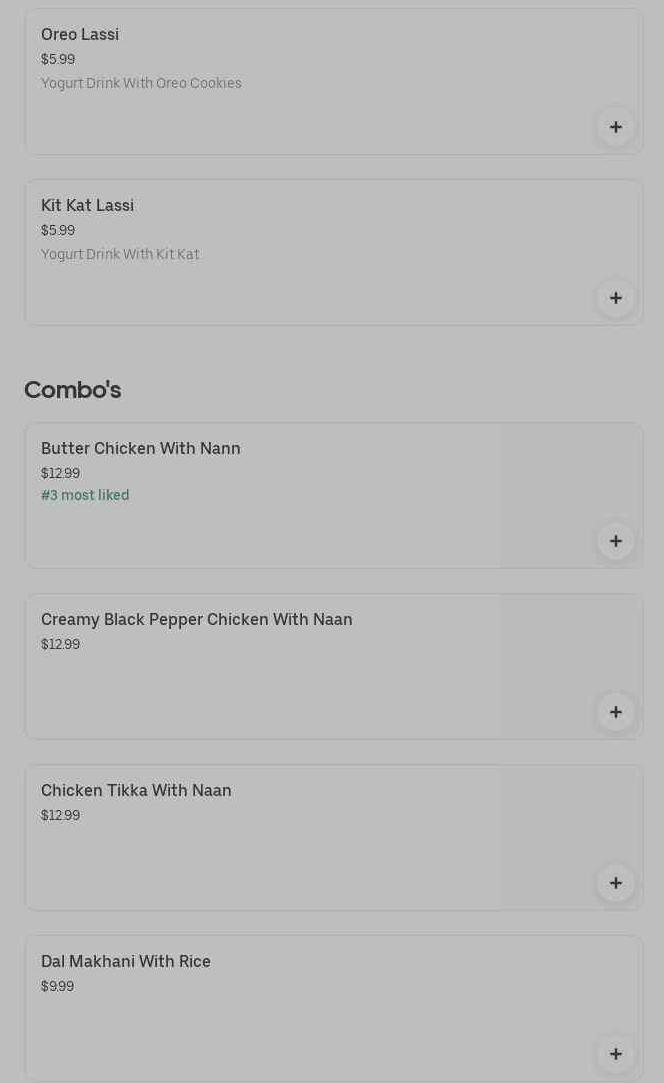664x1083 pixels.
Task: Open the Kit Kat Lassi item title
Action: (x=87, y=206)
